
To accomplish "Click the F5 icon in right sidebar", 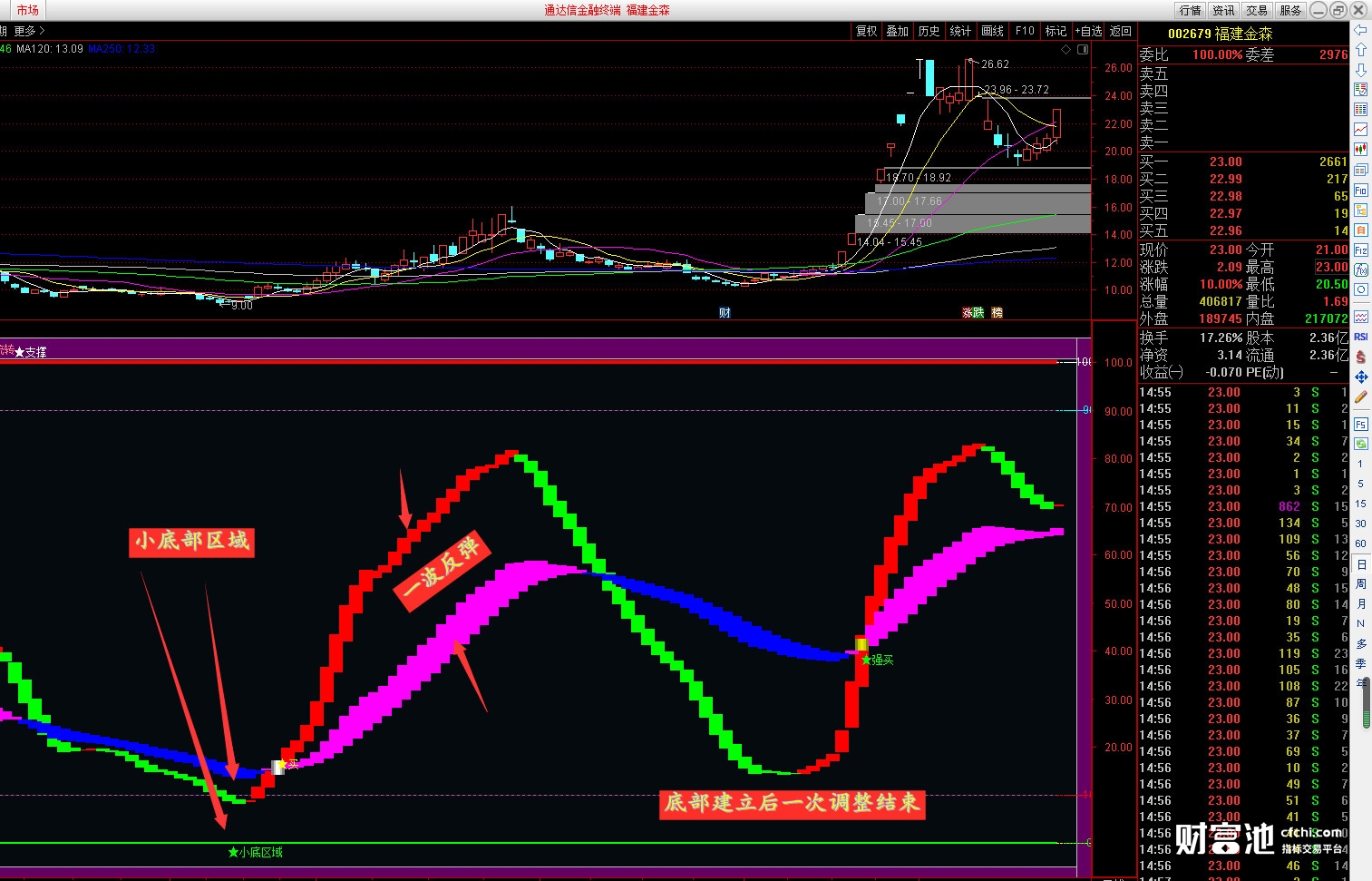I will (1360, 425).
